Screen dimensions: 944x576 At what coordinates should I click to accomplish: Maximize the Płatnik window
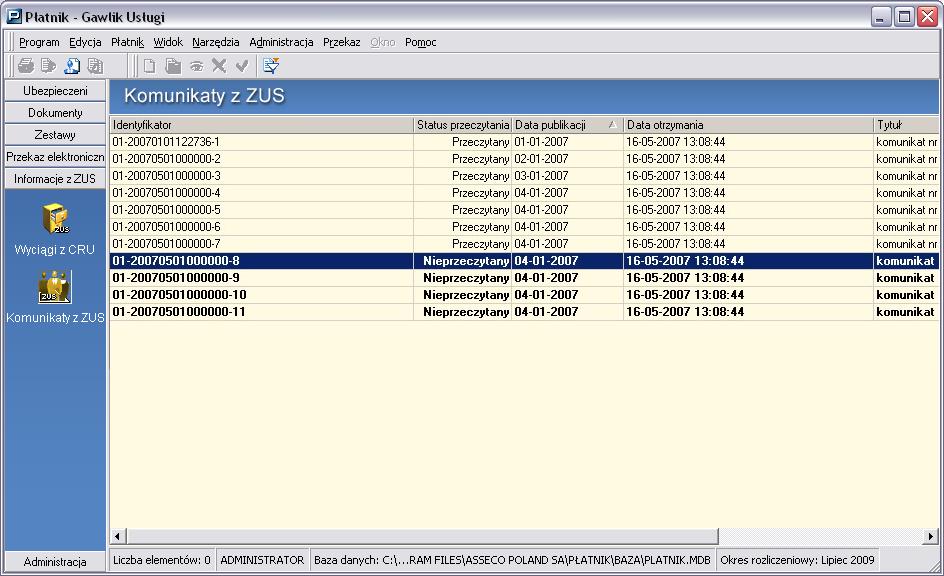[x=904, y=17]
